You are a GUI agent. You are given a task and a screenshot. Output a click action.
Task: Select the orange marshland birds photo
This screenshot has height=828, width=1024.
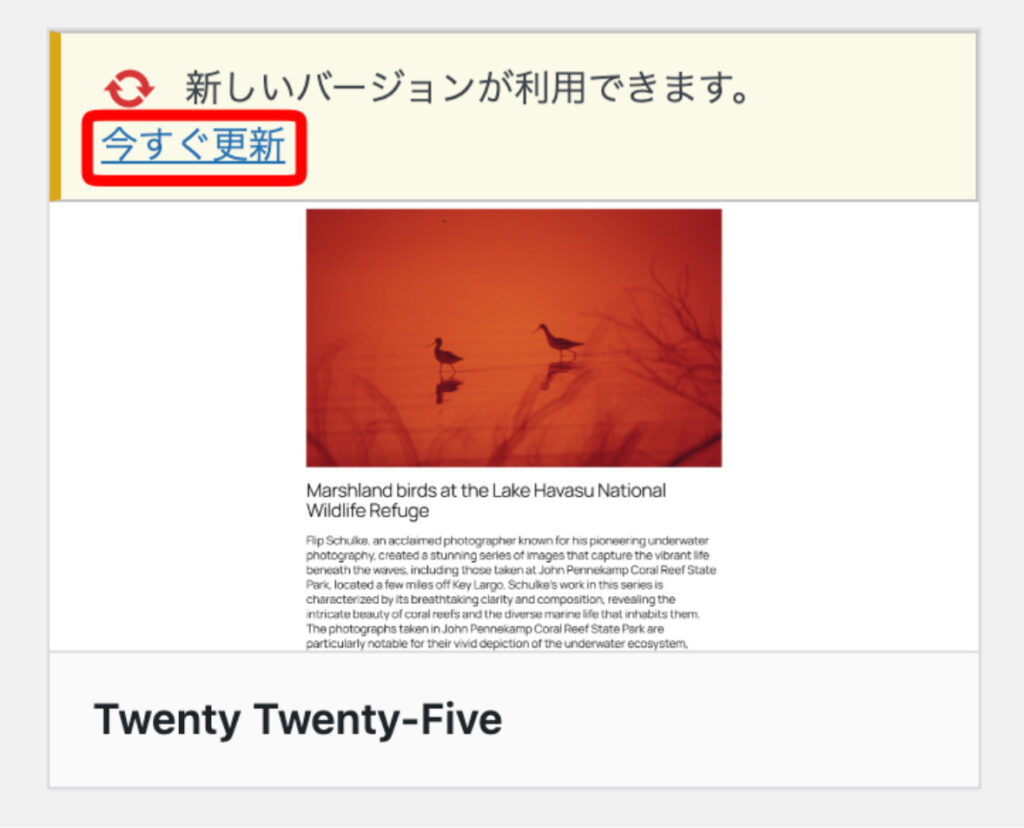click(514, 338)
